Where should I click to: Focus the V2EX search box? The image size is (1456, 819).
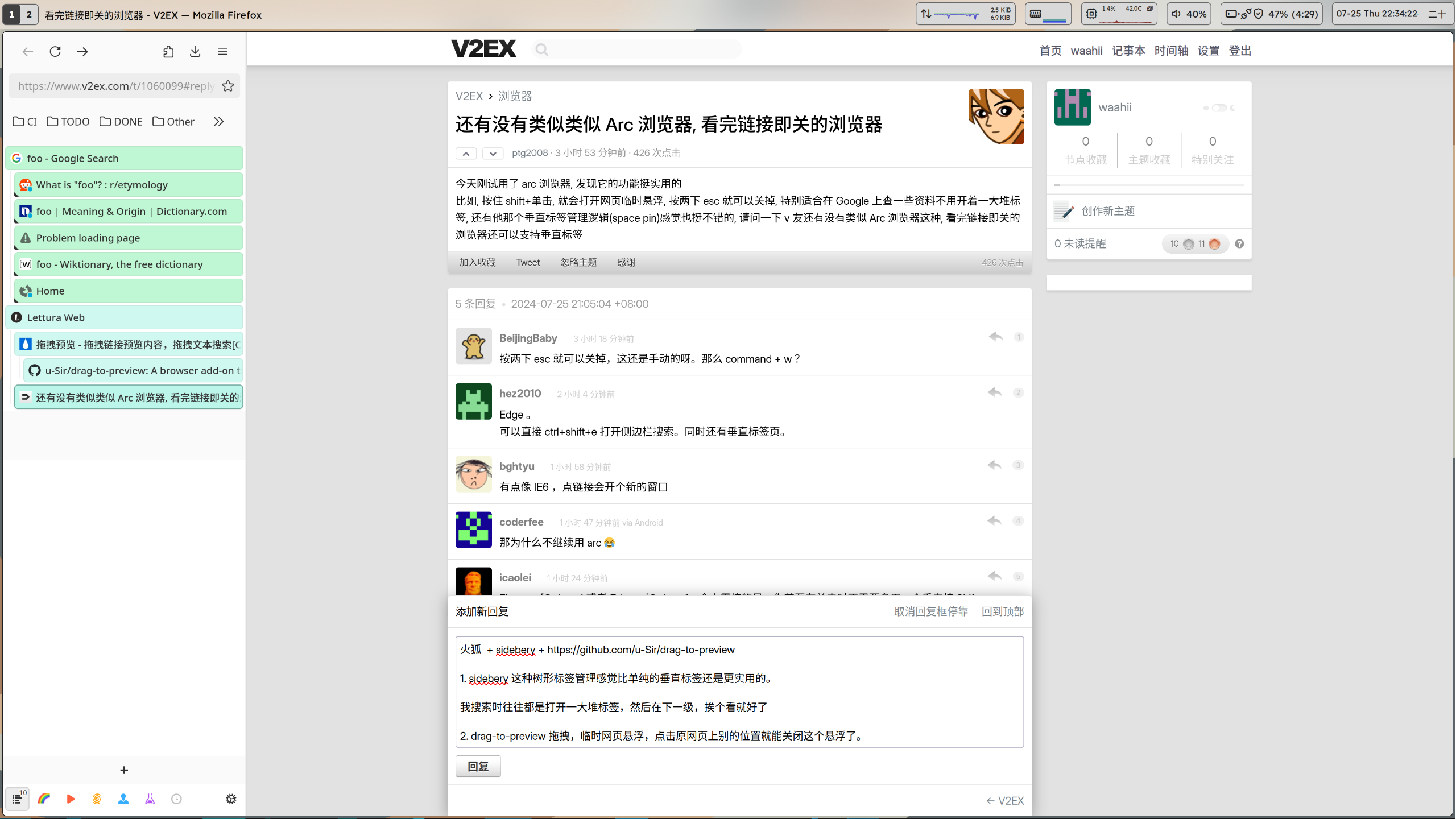click(x=637, y=50)
